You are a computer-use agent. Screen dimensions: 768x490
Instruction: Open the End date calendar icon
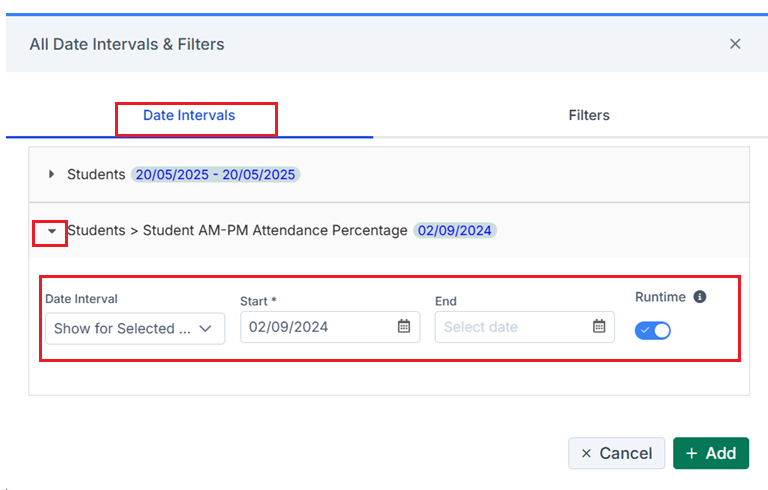(599, 326)
